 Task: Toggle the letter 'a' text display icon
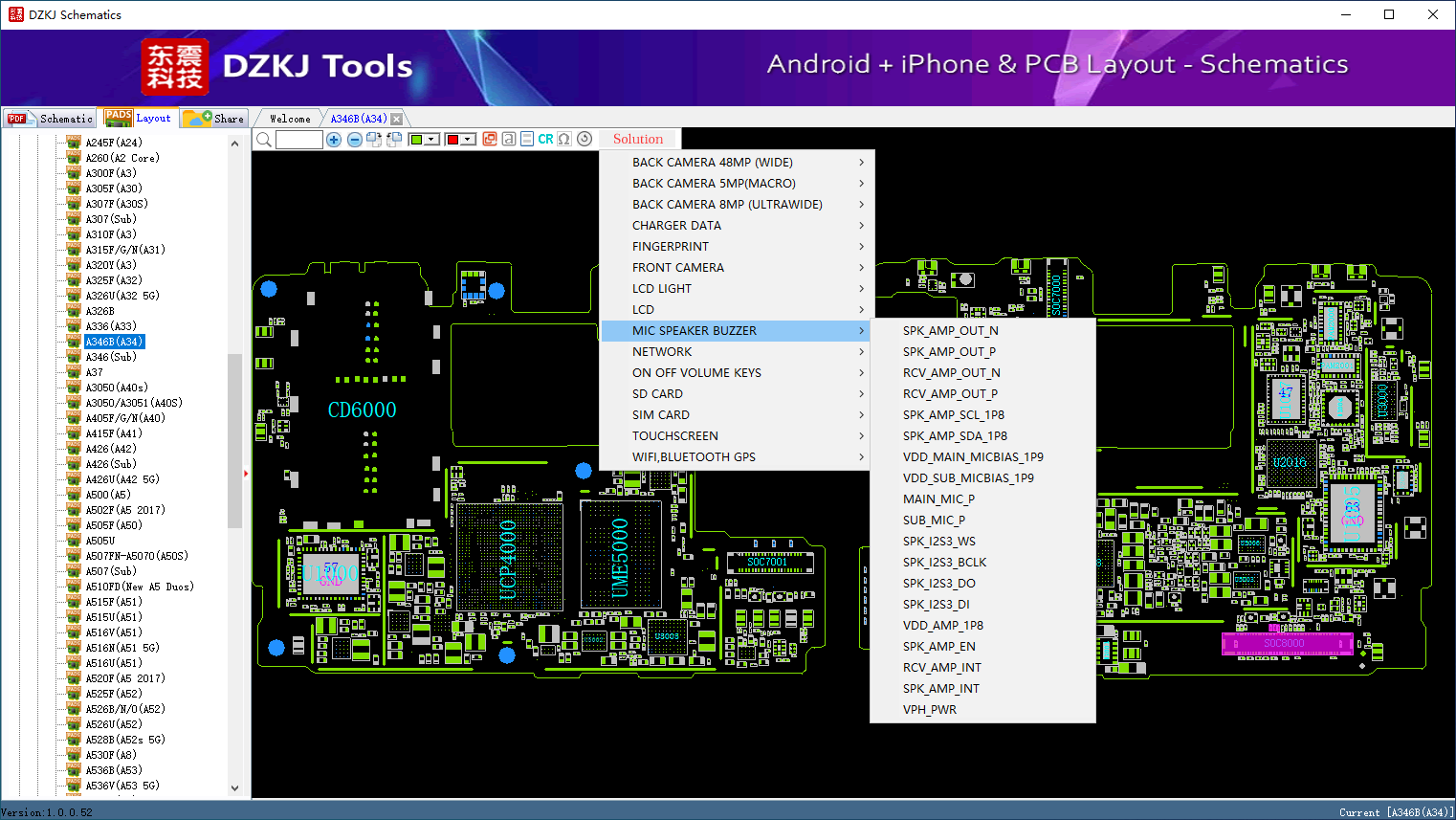[x=509, y=139]
